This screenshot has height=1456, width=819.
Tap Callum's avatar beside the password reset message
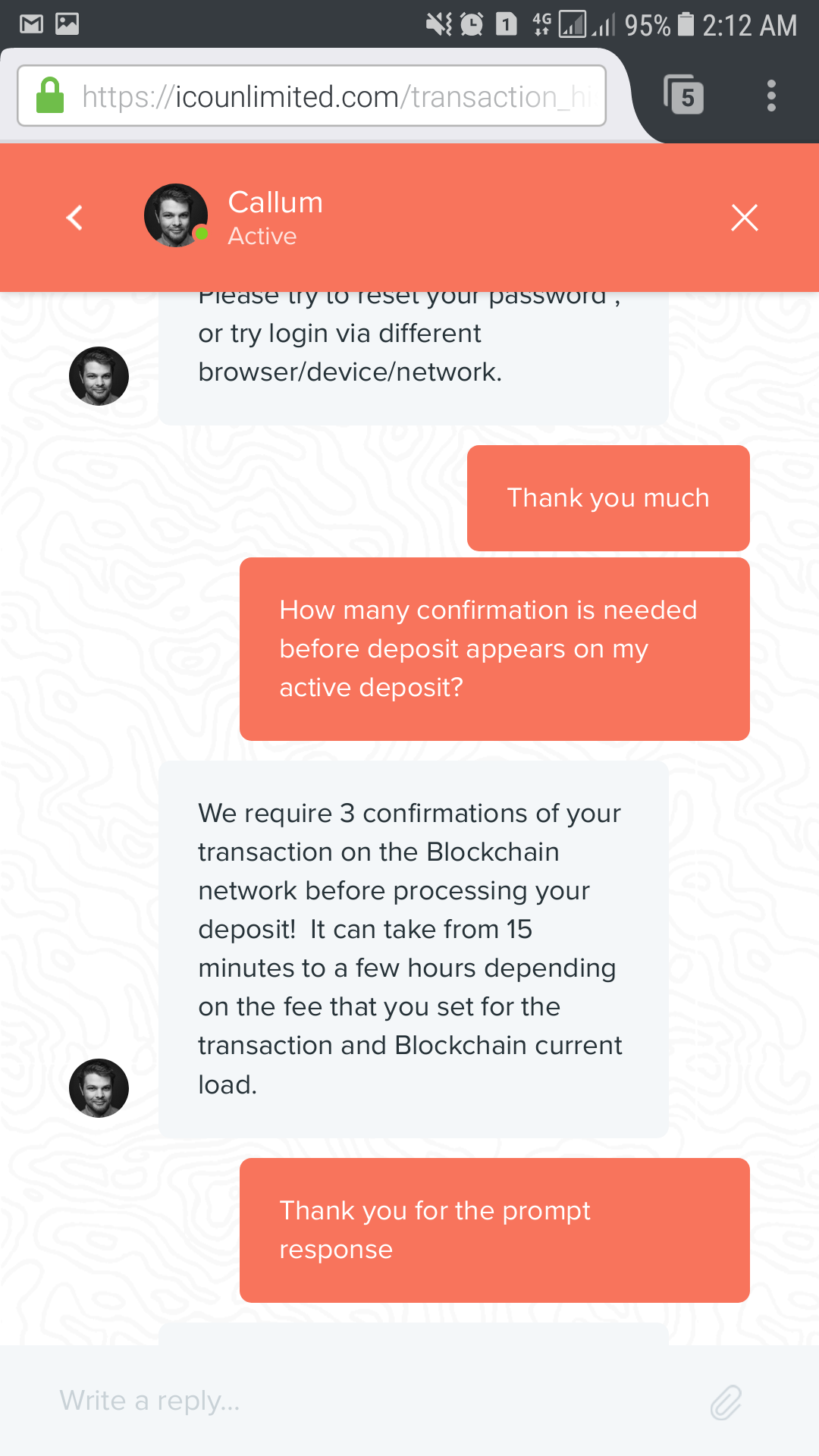99,376
